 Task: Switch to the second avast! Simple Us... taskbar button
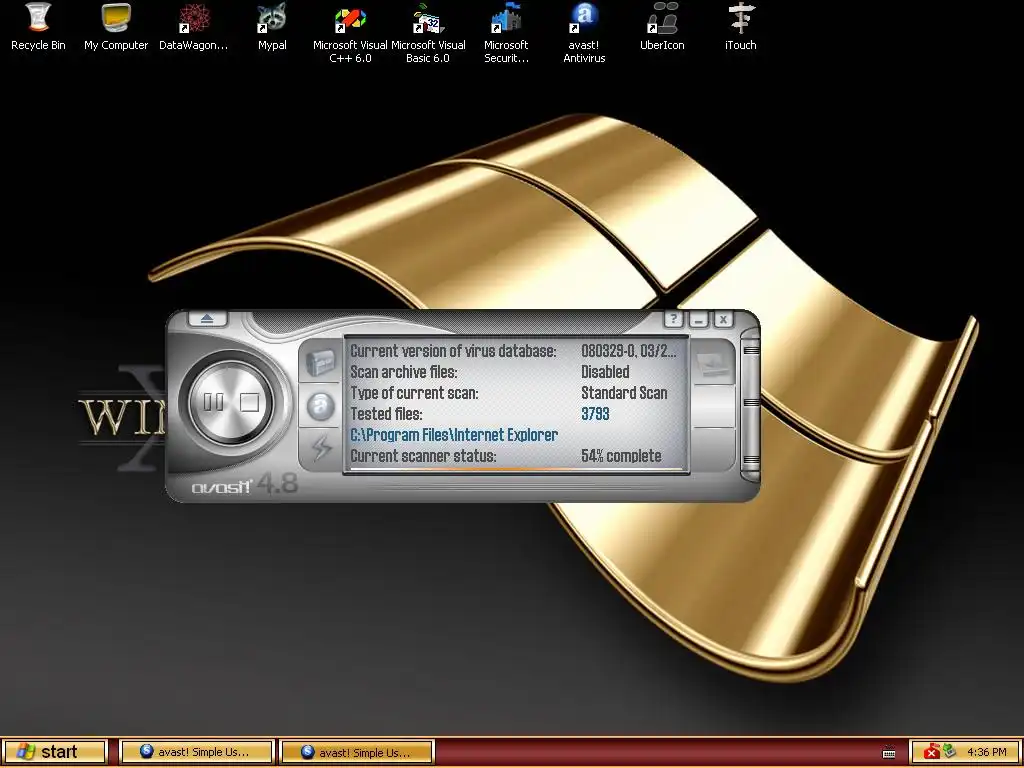(x=357, y=752)
